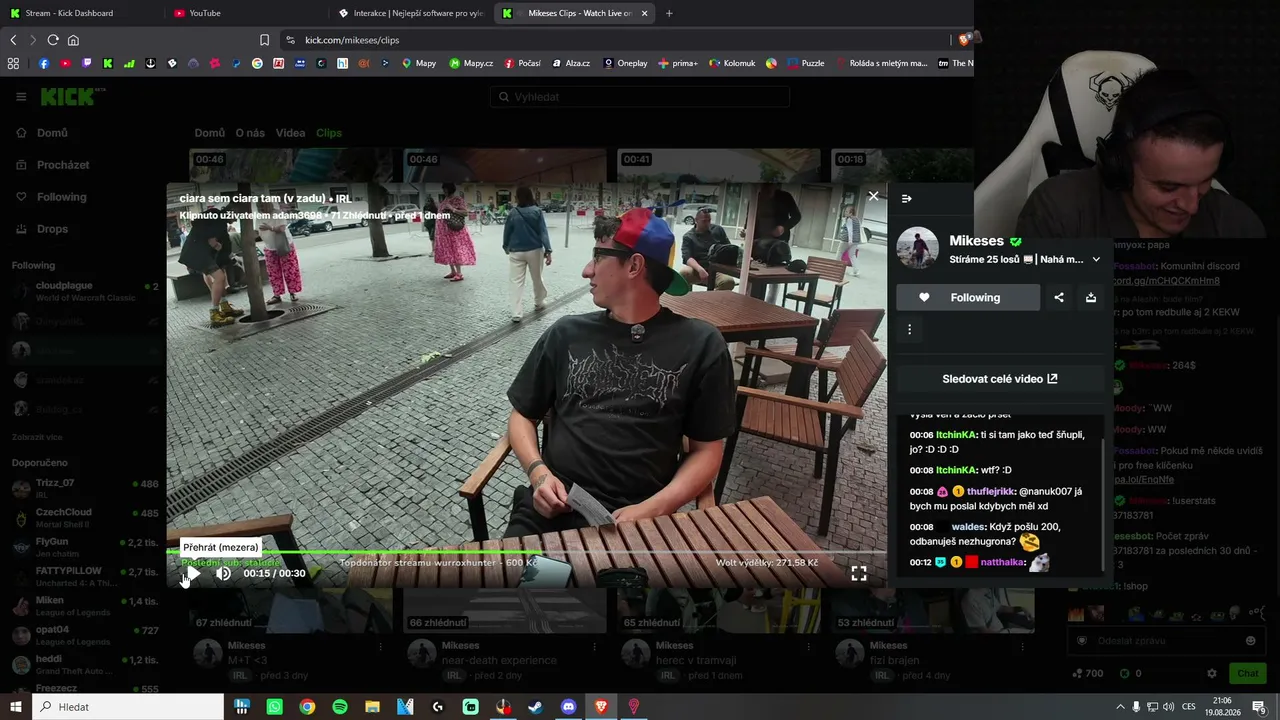The width and height of the screenshot is (1280, 720).
Task: Switch to the Domů channel tab
Action: pyautogui.click(x=210, y=133)
